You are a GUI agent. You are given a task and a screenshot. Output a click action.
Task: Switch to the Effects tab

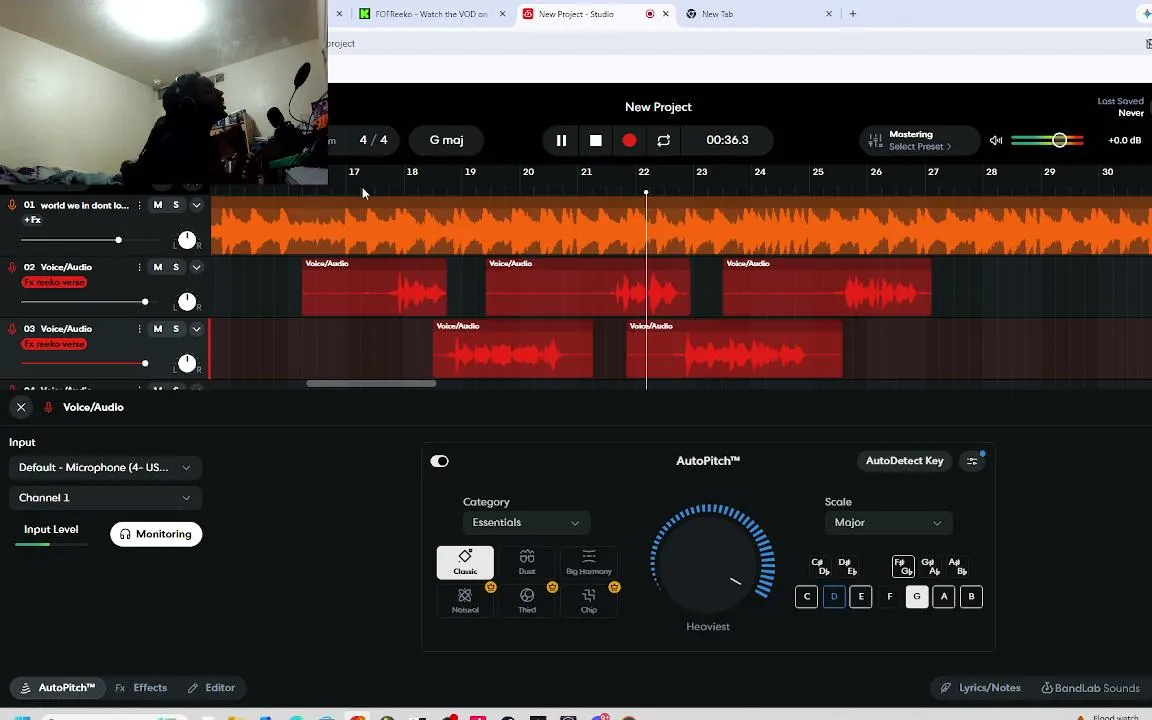[x=142, y=688]
